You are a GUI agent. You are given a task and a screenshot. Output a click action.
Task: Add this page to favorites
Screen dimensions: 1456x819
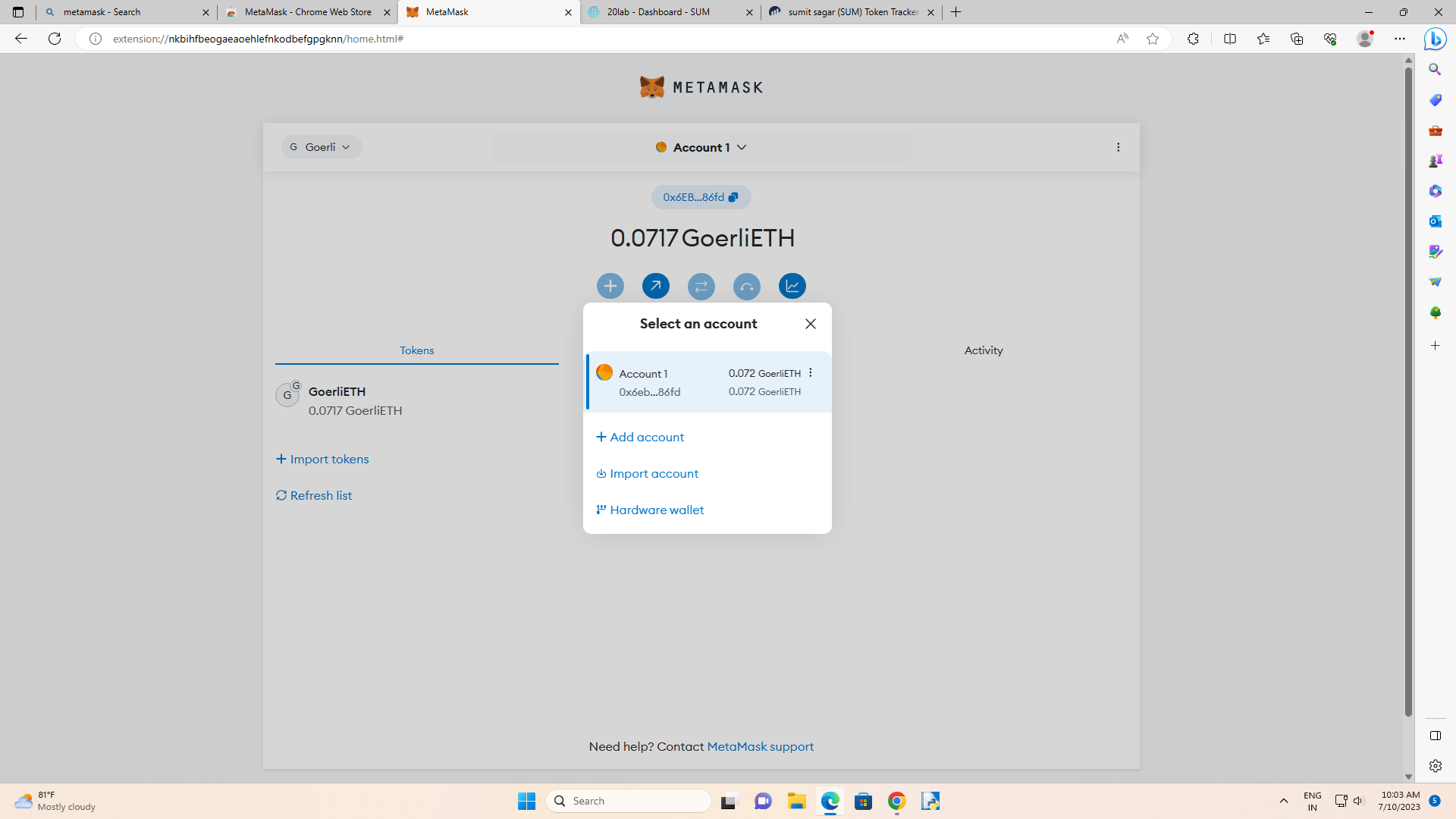pos(1153,38)
